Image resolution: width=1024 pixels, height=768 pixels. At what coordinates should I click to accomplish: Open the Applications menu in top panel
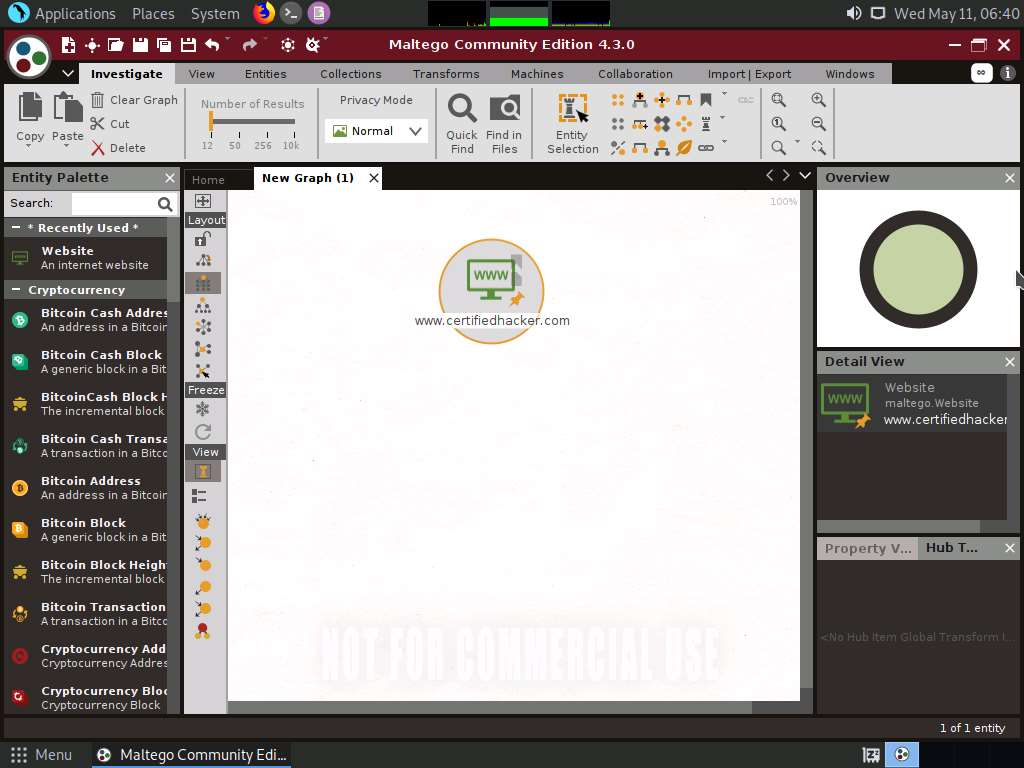[75, 13]
